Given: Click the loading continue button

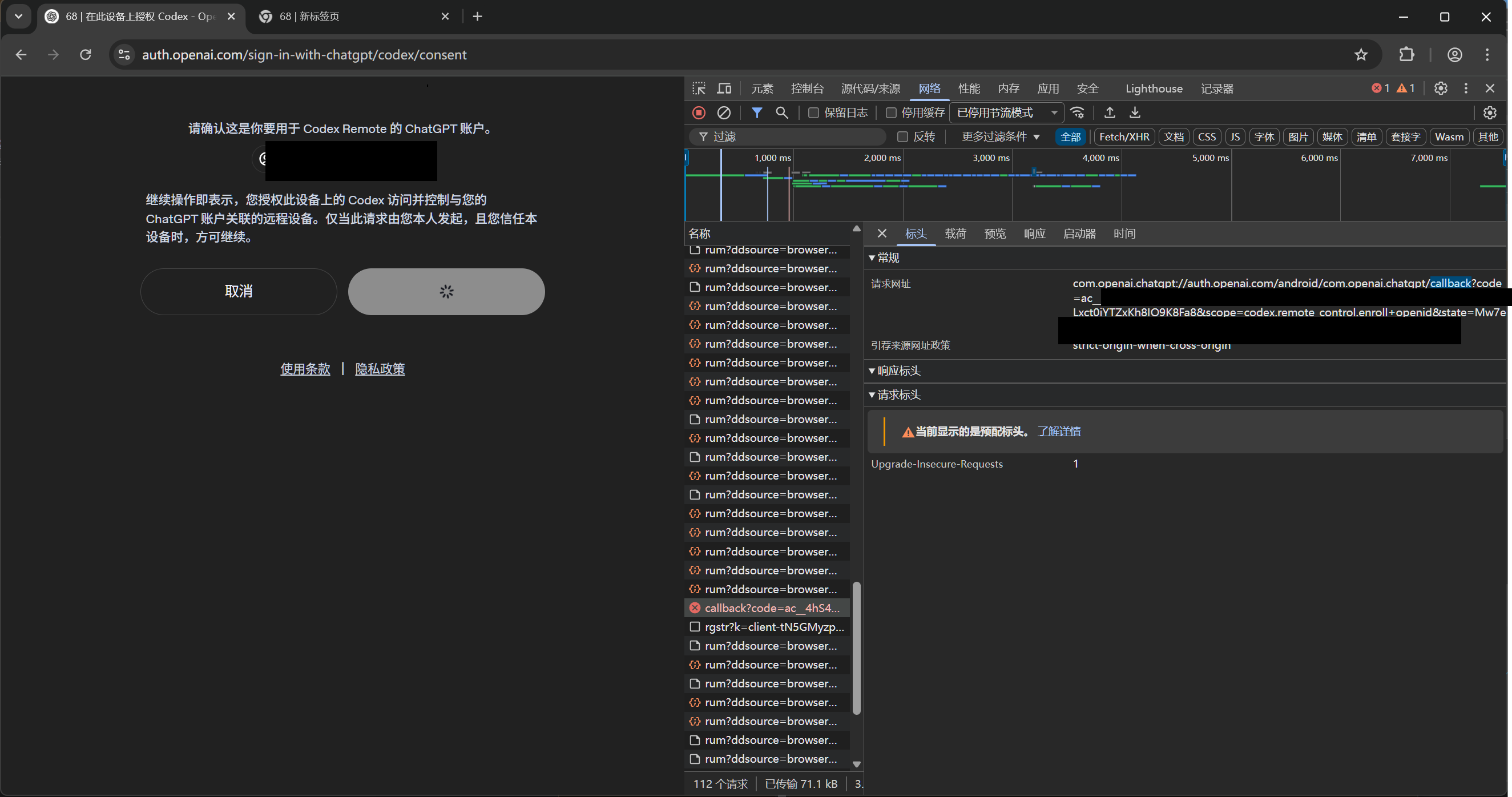Looking at the screenshot, I should [446, 292].
